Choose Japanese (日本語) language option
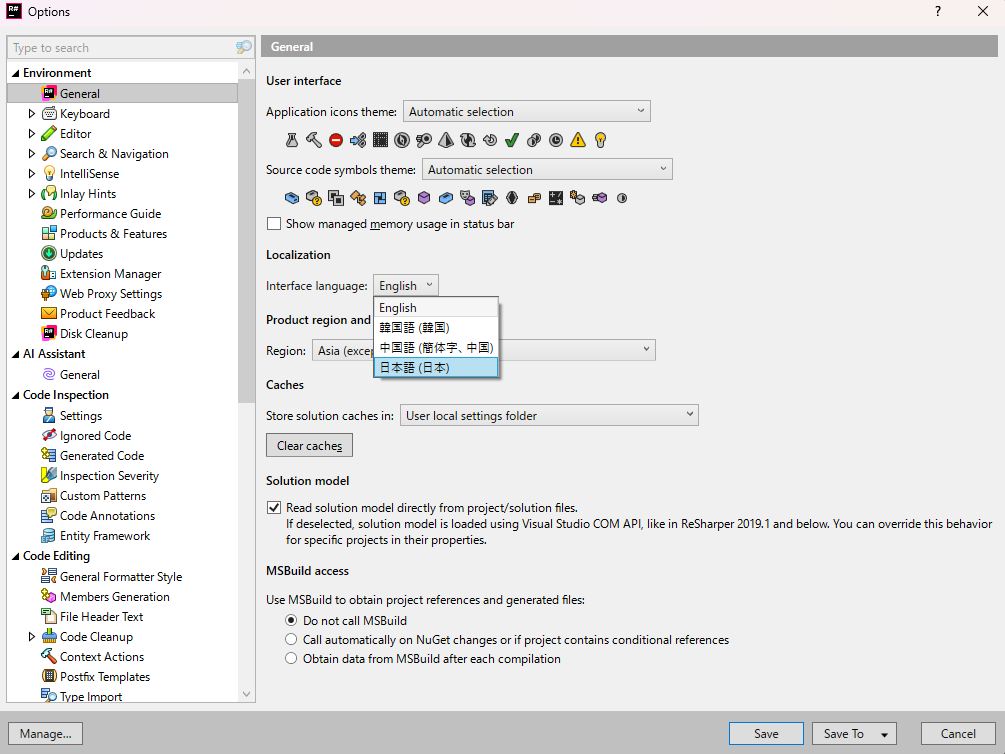 click(x=436, y=367)
